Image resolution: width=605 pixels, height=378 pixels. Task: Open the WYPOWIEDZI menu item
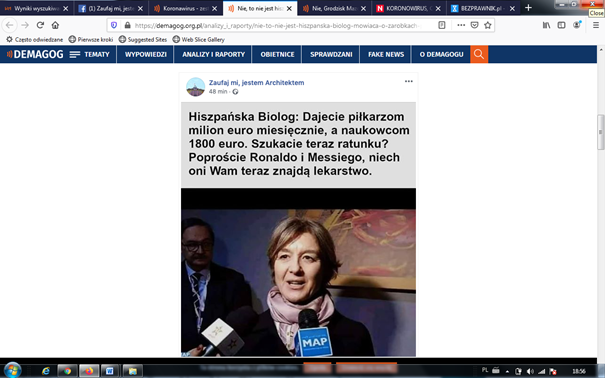tap(145, 54)
